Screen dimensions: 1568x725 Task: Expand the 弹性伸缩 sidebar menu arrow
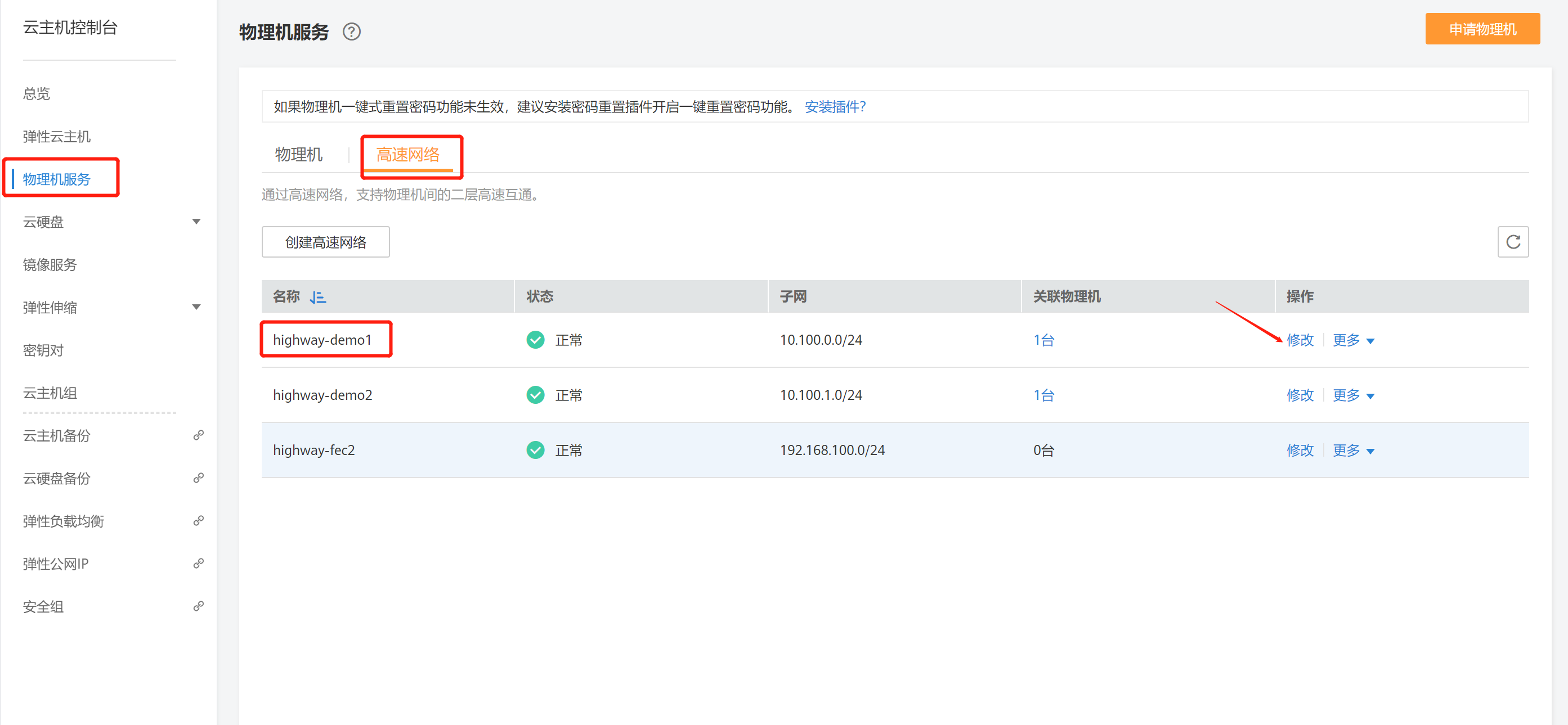(x=196, y=307)
